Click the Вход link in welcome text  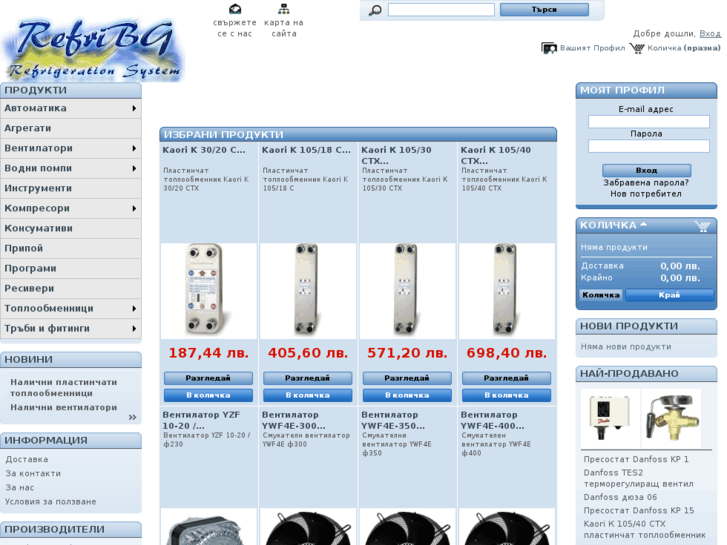(x=710, y=33)
